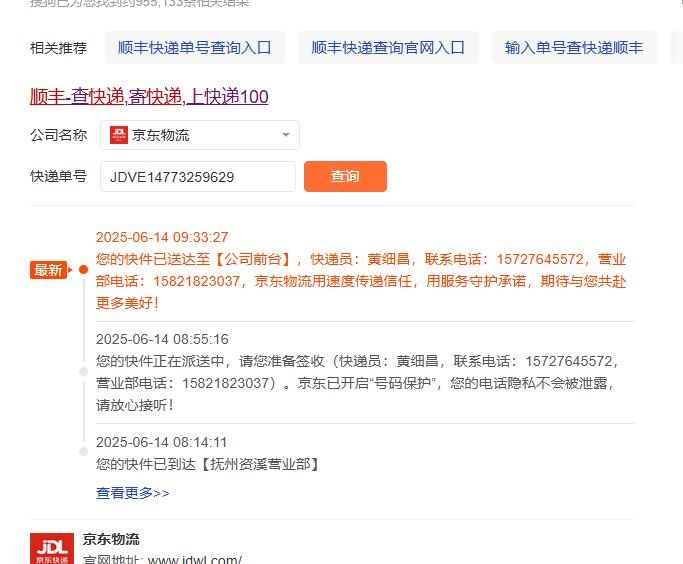Viewport: 683px width, 564px height.
Task: Click the 快递单号 label
Action: click(x=58, y=176)
